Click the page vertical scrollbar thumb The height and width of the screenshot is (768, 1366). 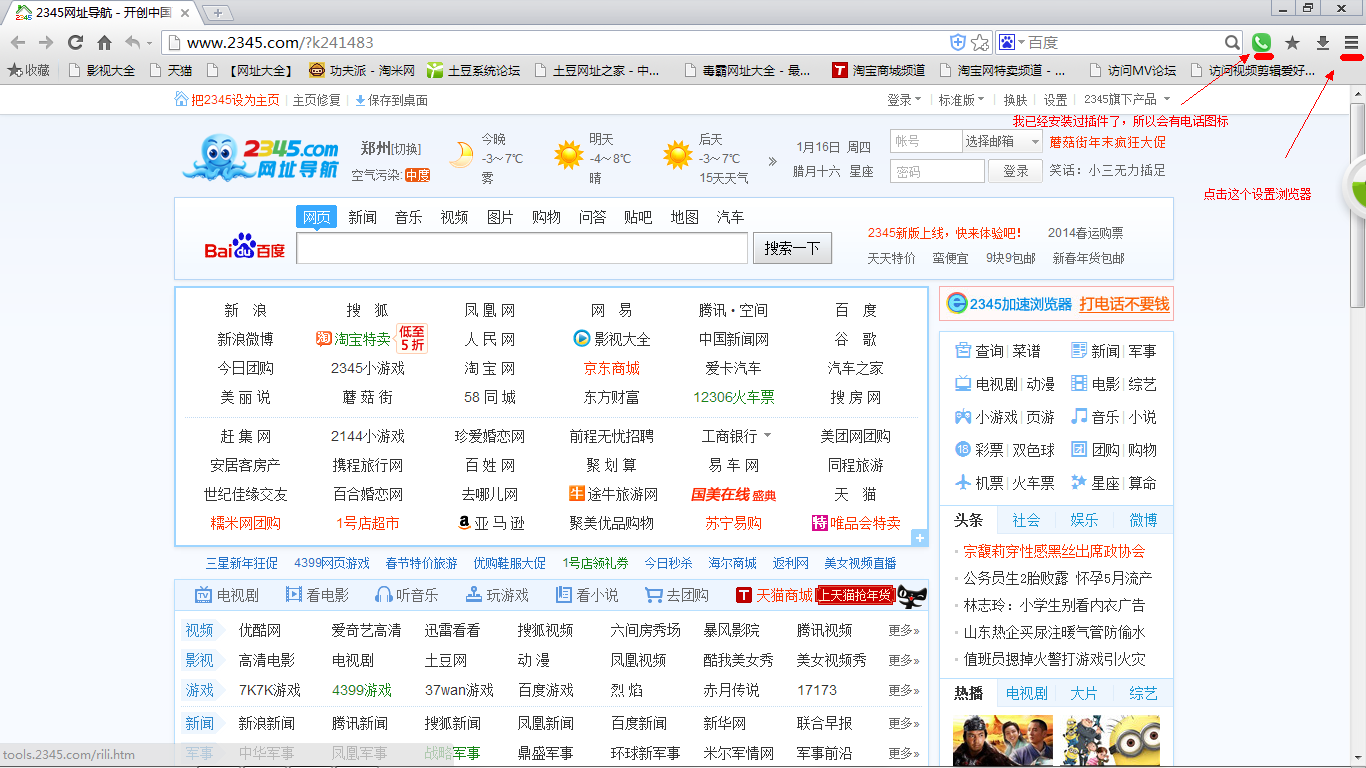[1358, 204]
